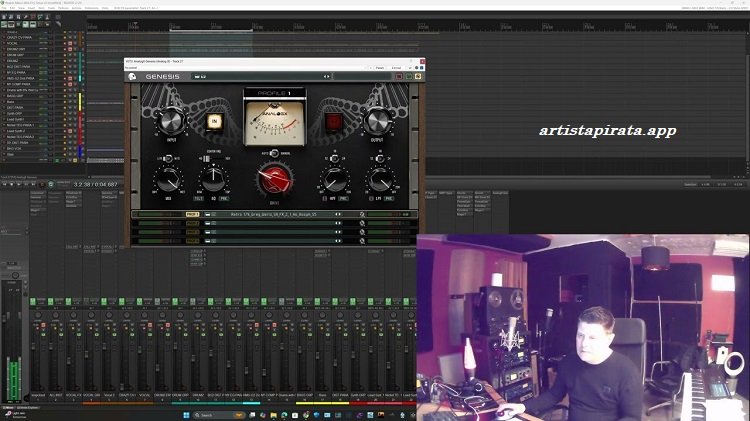Click the MIX knob in Genesis
The image size is (750, 421).
point(168,180)
